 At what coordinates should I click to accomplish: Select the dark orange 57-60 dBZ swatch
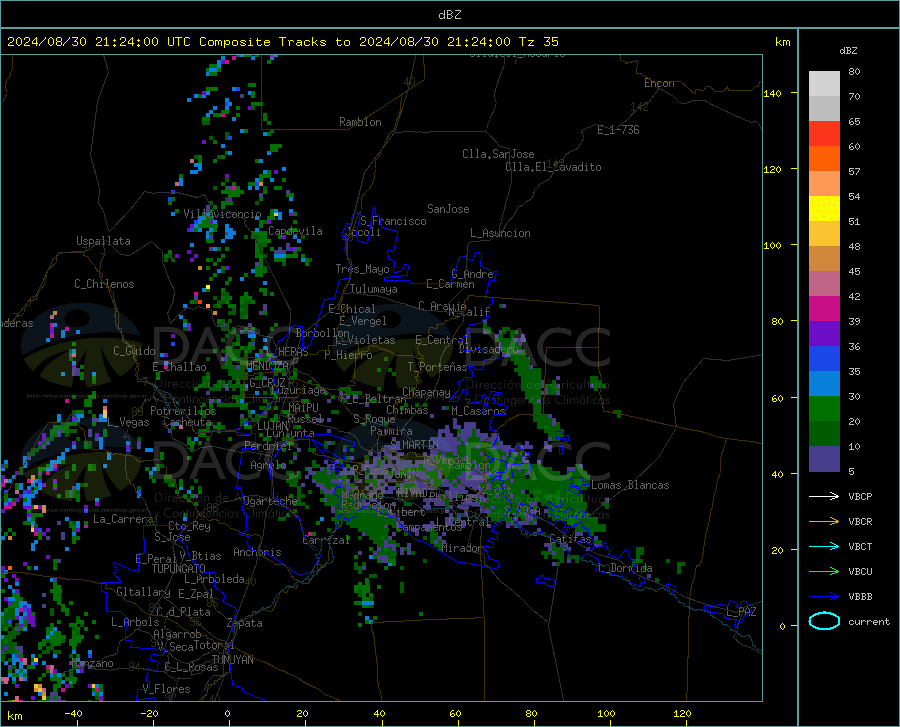[824, 159]
